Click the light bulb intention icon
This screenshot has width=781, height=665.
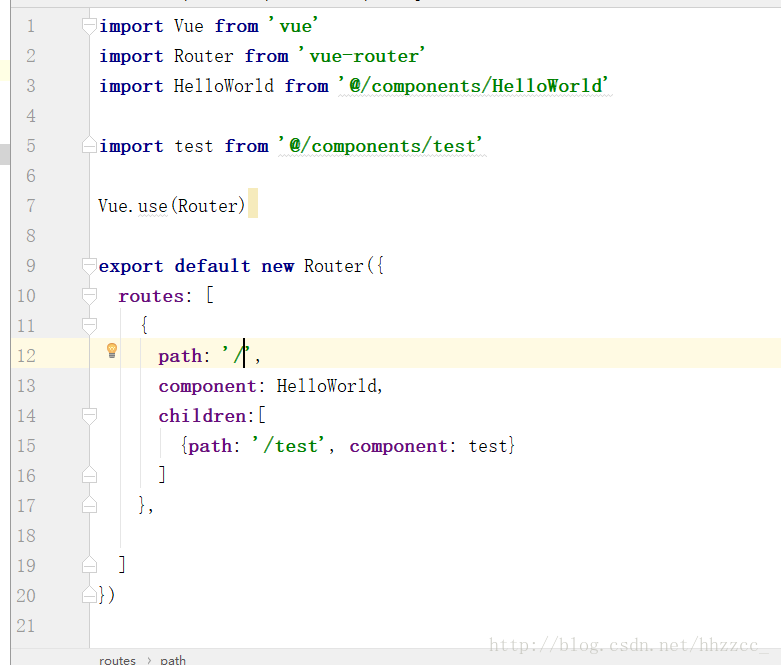112,351
